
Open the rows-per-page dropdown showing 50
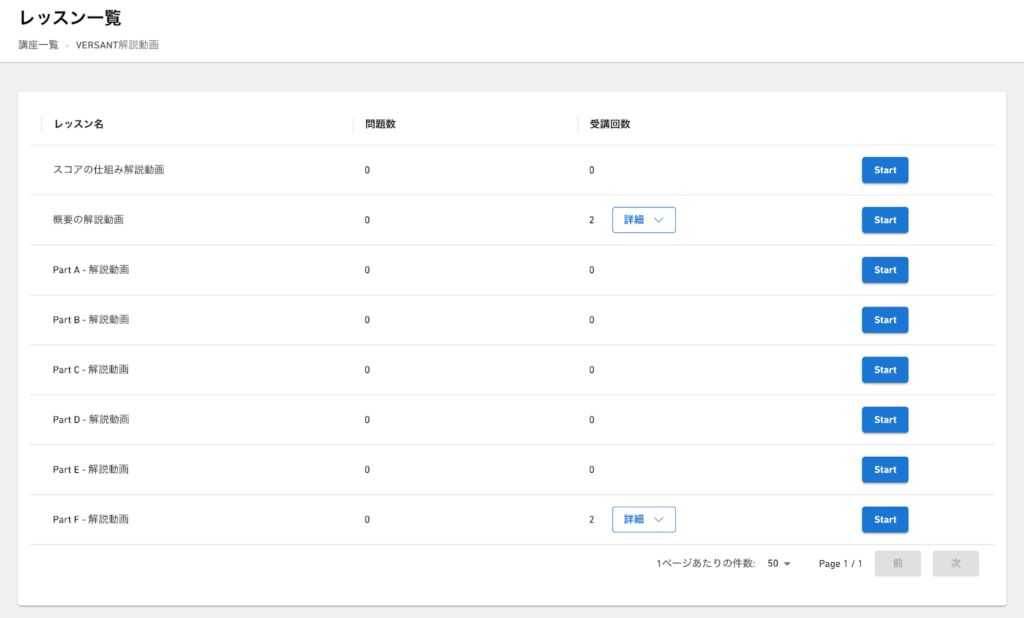[x=778, y=564]
